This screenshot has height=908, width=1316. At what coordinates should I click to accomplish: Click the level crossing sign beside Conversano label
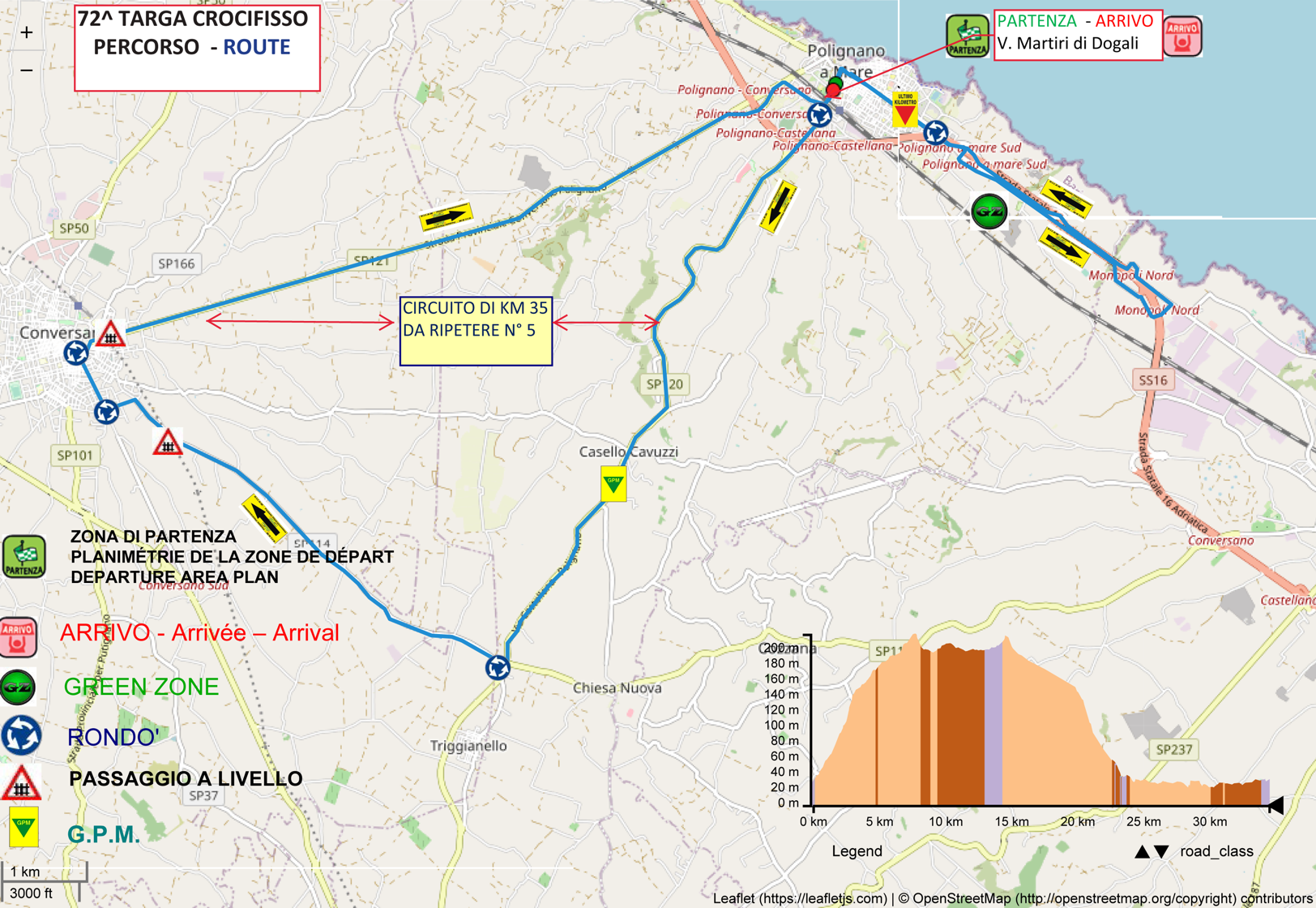[110, 335]
